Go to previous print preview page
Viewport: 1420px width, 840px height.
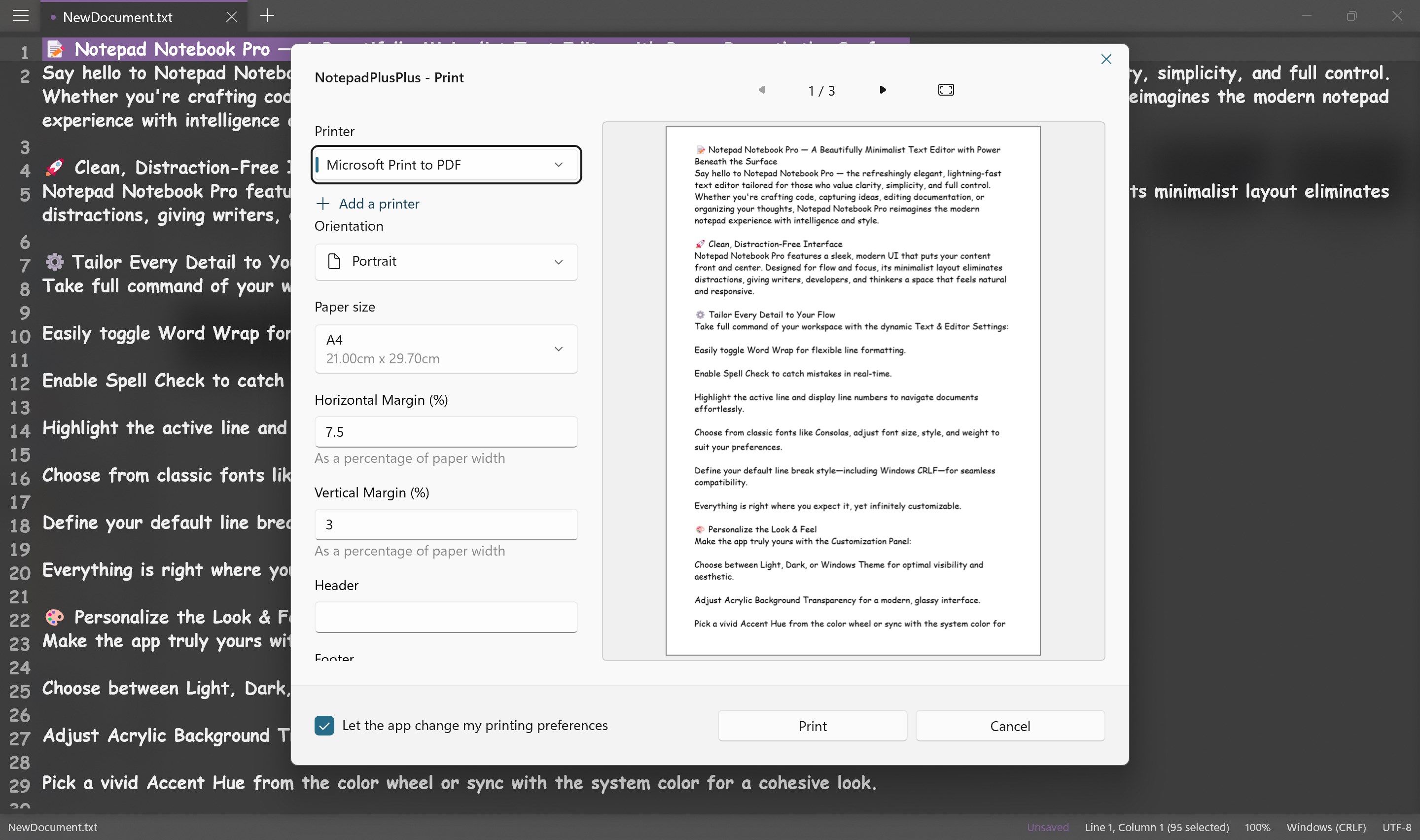(762, 90)
